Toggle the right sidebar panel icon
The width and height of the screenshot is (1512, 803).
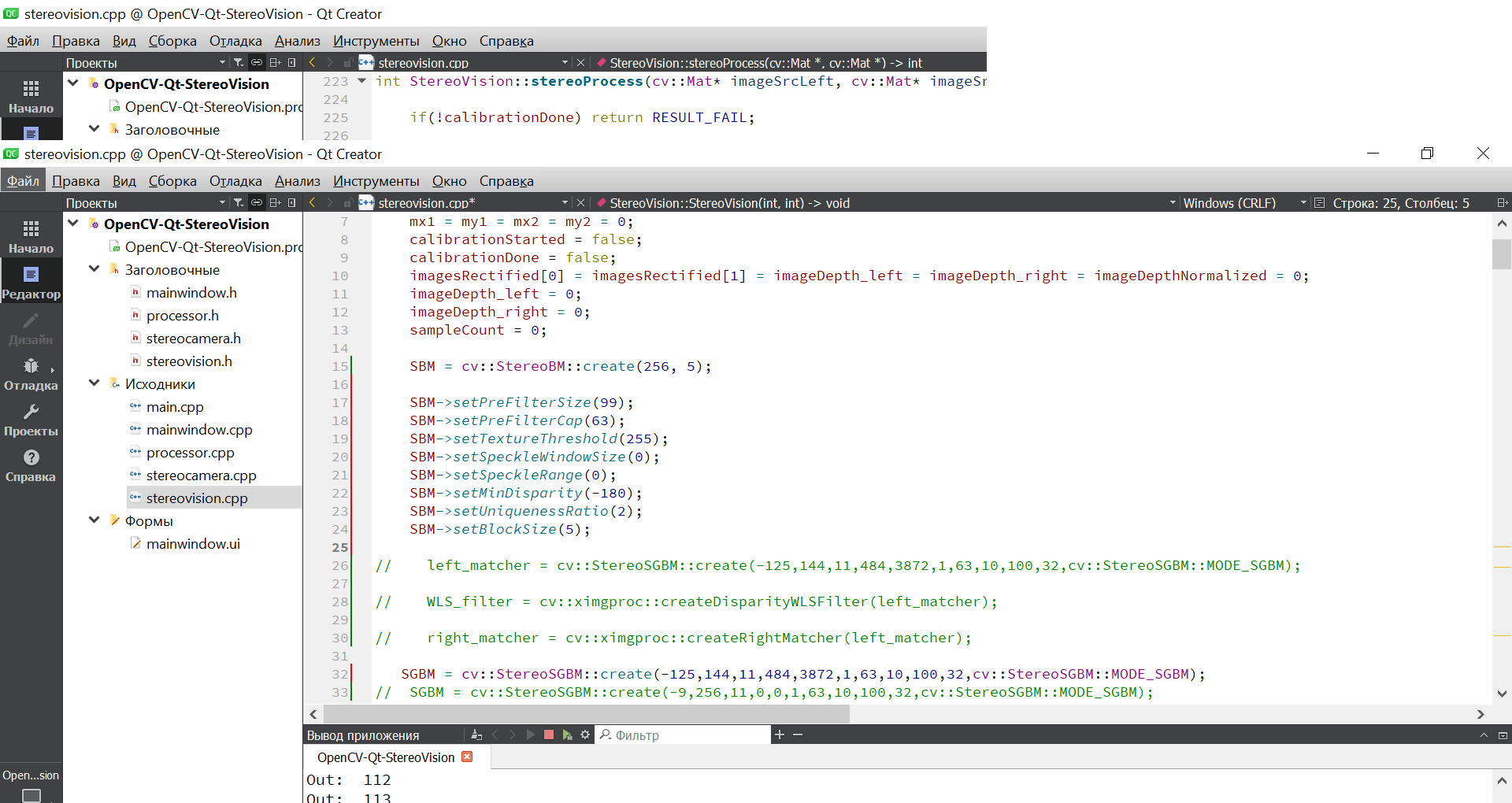click(x=292, y=202)
